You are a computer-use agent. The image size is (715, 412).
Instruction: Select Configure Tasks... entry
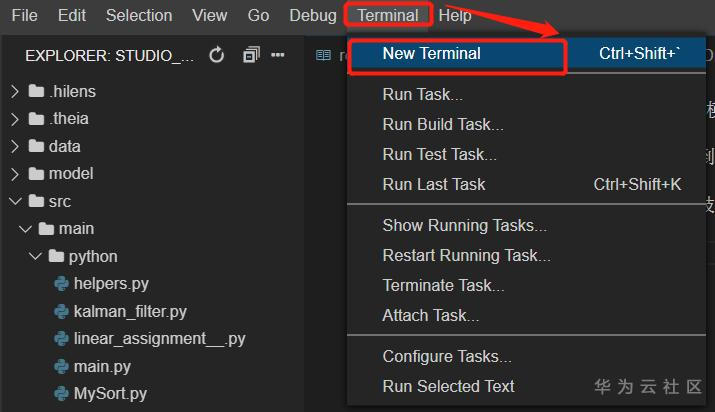[447, 357]
